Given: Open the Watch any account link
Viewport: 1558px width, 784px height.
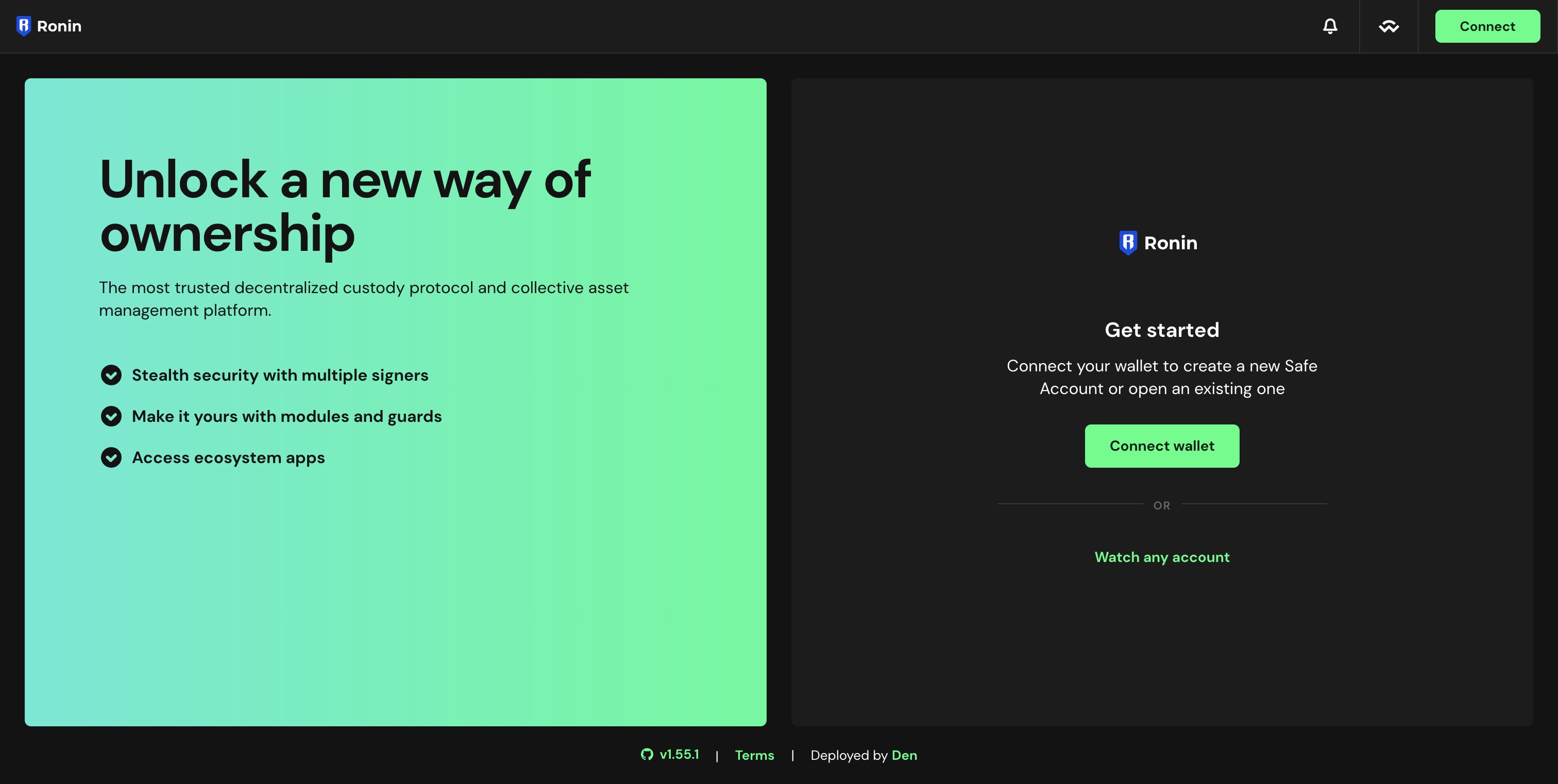Looking at the screenshot, I should point(1162,557).
